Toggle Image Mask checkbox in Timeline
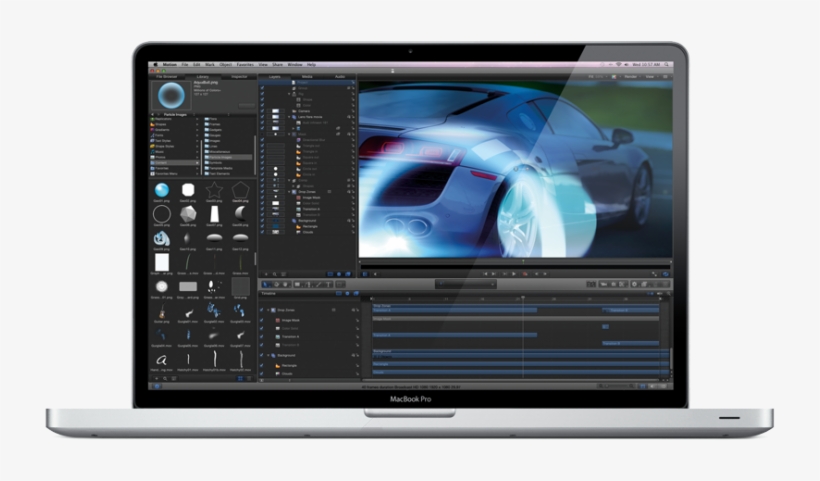820x481 pixels. (x=262, y=320)
